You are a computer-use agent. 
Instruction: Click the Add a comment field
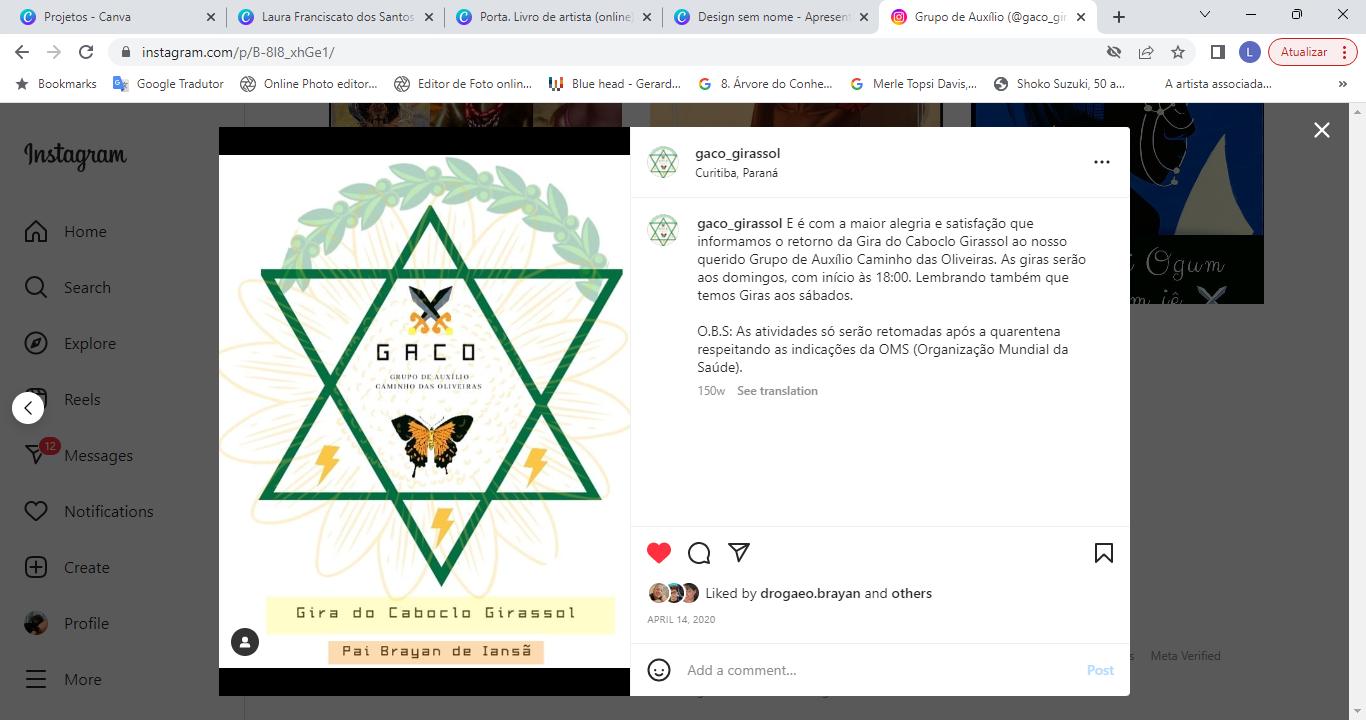click(x=880, y=670)
